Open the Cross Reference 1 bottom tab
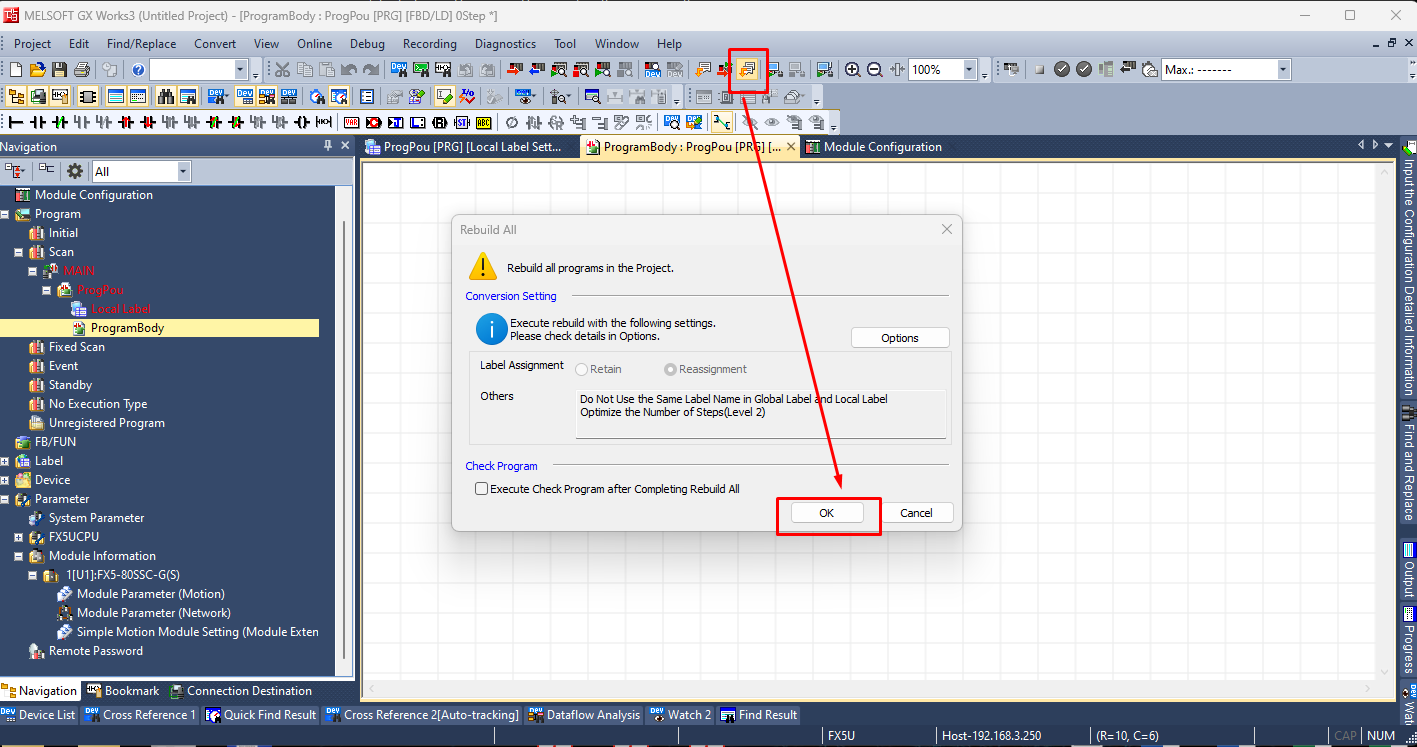 (140, 715)
